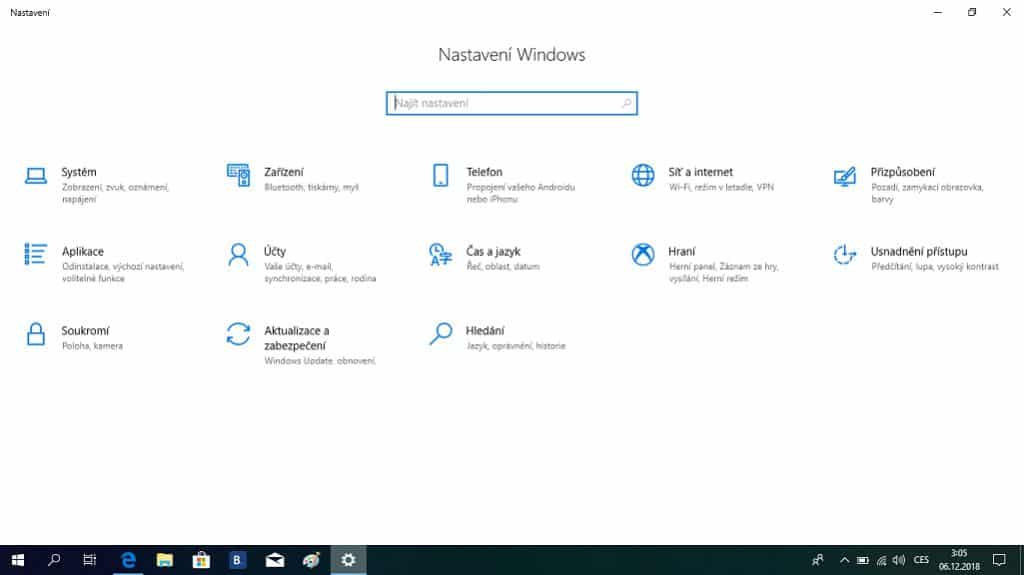The width and height of the screenshot is (1024, 575).
Task: Select the Settings gear on taskbar
Action: tap(348, 560)
